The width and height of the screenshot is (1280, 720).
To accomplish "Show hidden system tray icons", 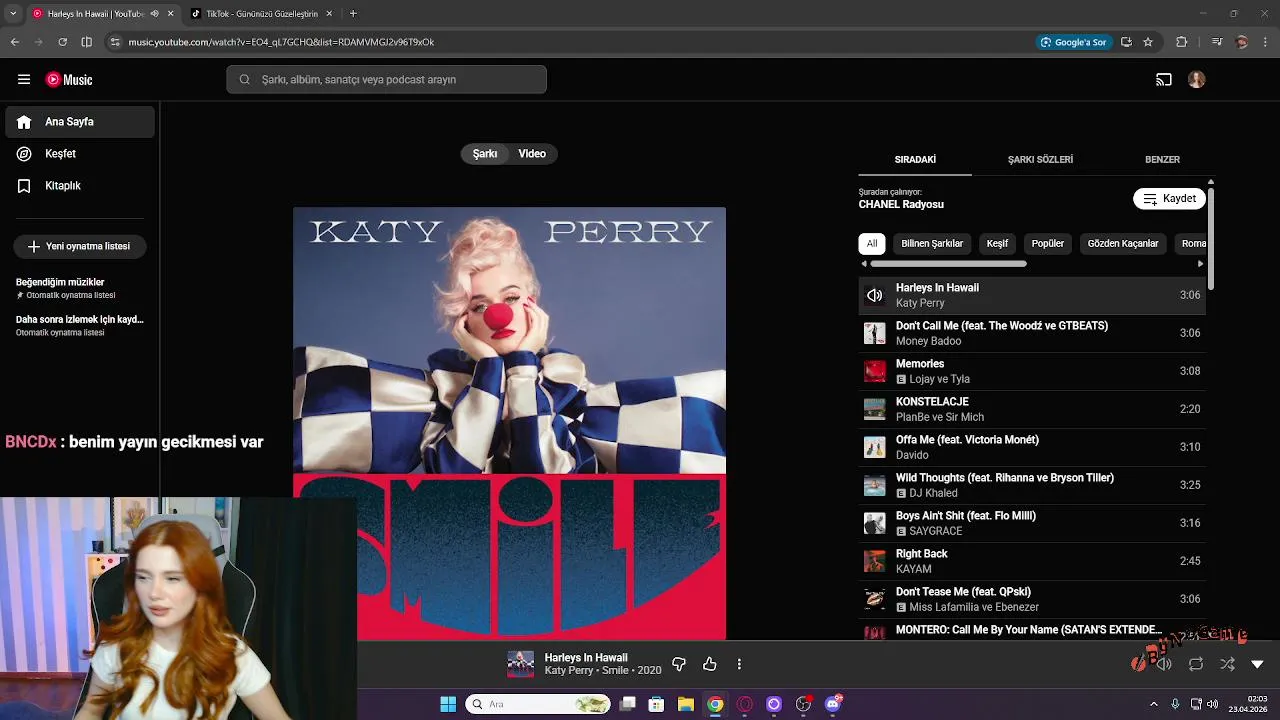I will click(1156, 704).
